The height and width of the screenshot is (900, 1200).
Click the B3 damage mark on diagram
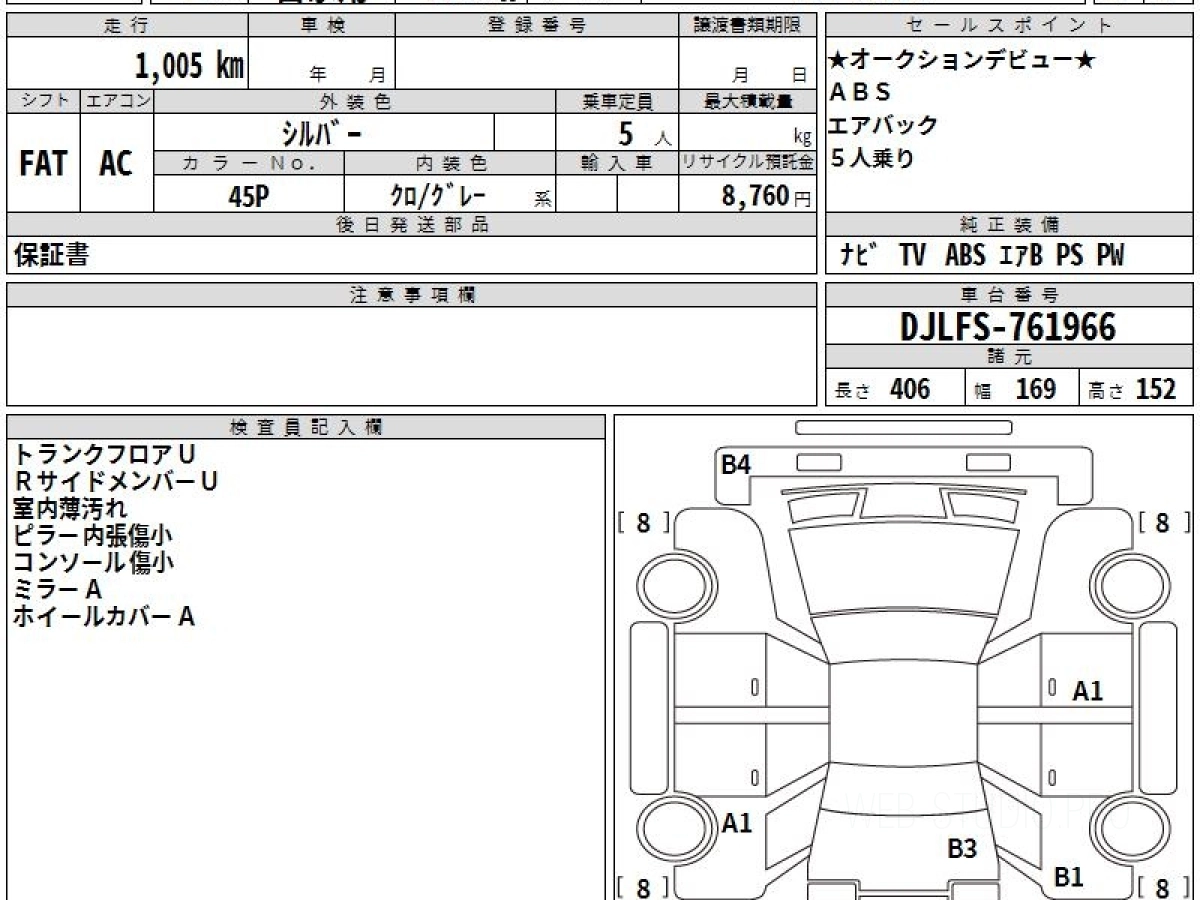click(x=962, y=849)
